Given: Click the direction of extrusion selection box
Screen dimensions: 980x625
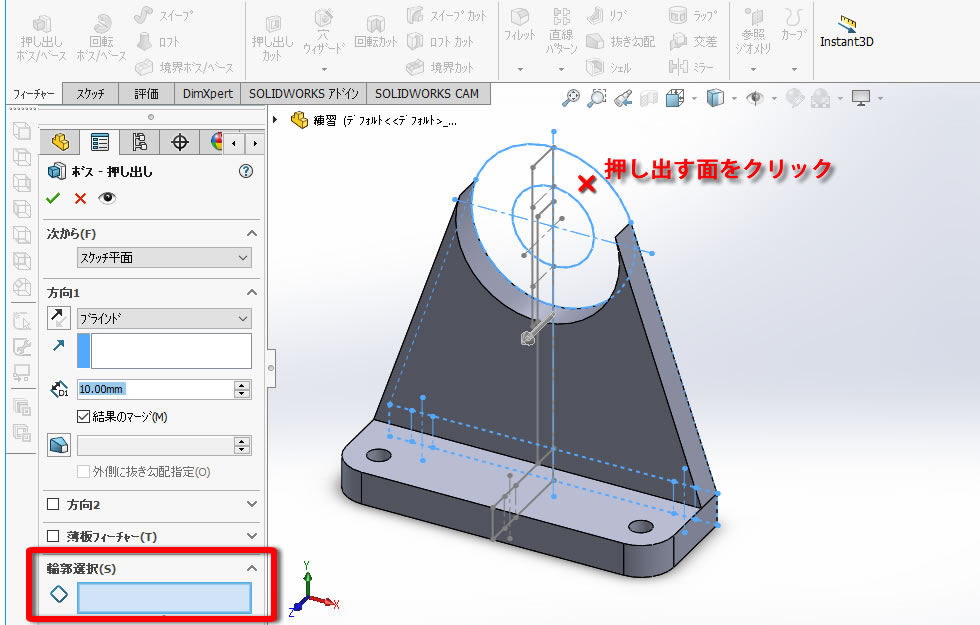Looking at the screenshot, I should (164, 351).
